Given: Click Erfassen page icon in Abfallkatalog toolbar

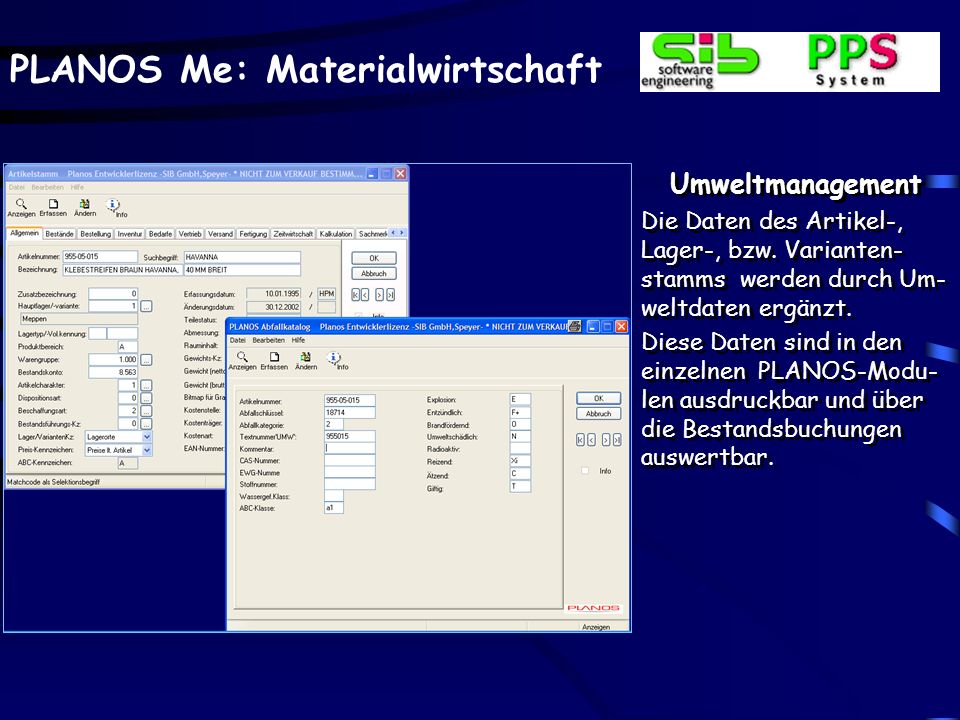Looking at the screenshot, I should (274, 357).
